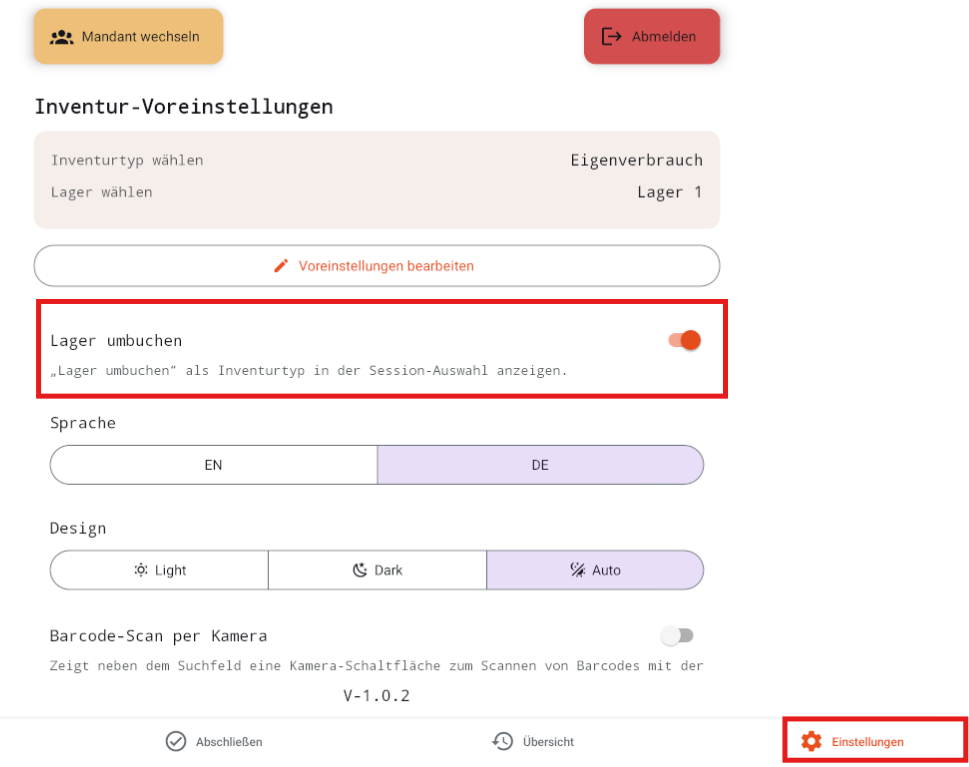Select the DE language option
The image size is (969, 767).
pos(540,465)
